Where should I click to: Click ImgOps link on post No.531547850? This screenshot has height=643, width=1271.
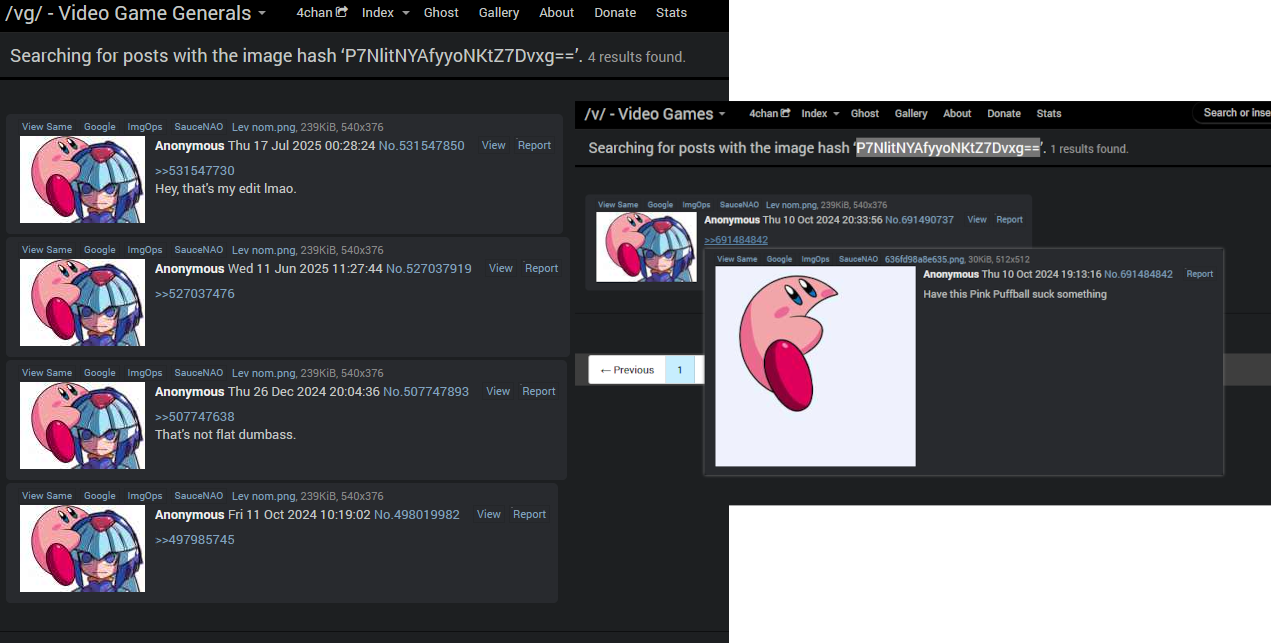coord(145,127)
